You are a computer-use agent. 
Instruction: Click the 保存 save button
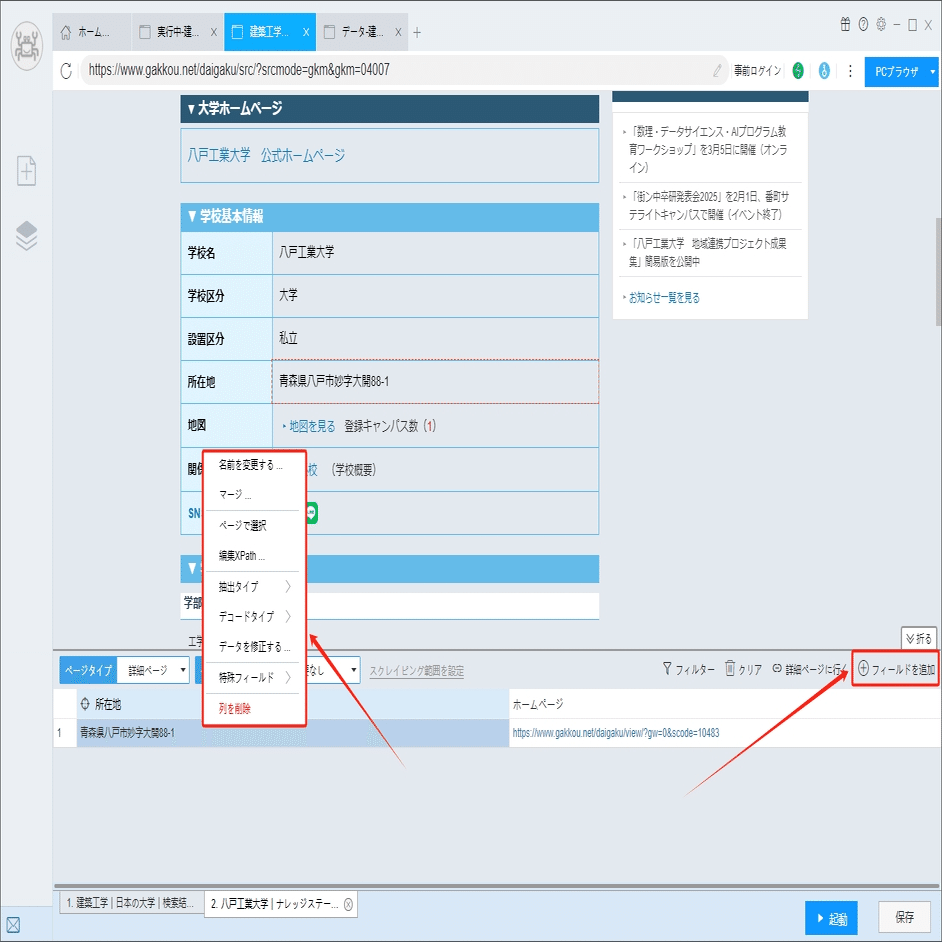click(x=904, y=917)
